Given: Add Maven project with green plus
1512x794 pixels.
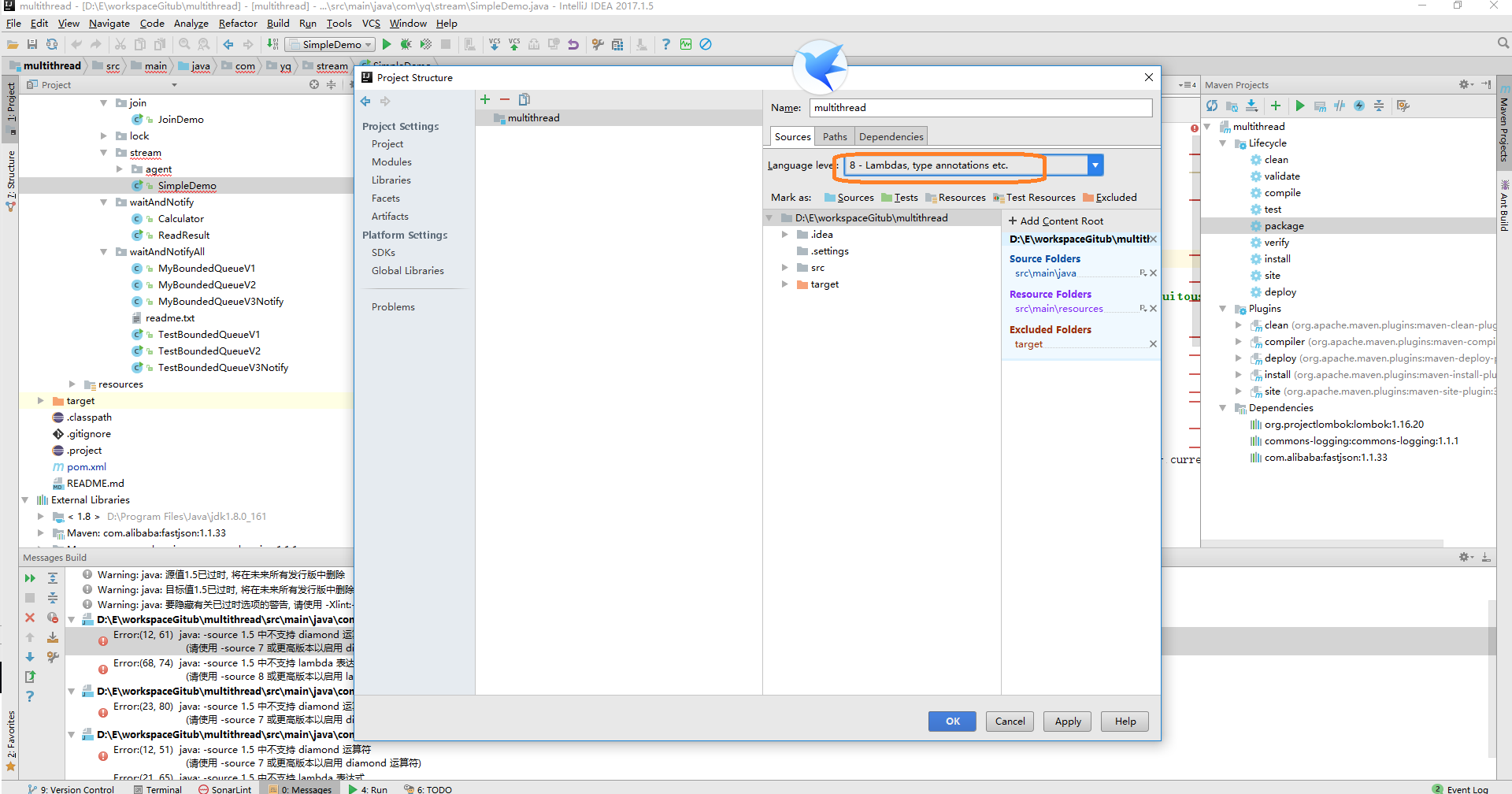Looking at the screenshot, I should 1276,106.
